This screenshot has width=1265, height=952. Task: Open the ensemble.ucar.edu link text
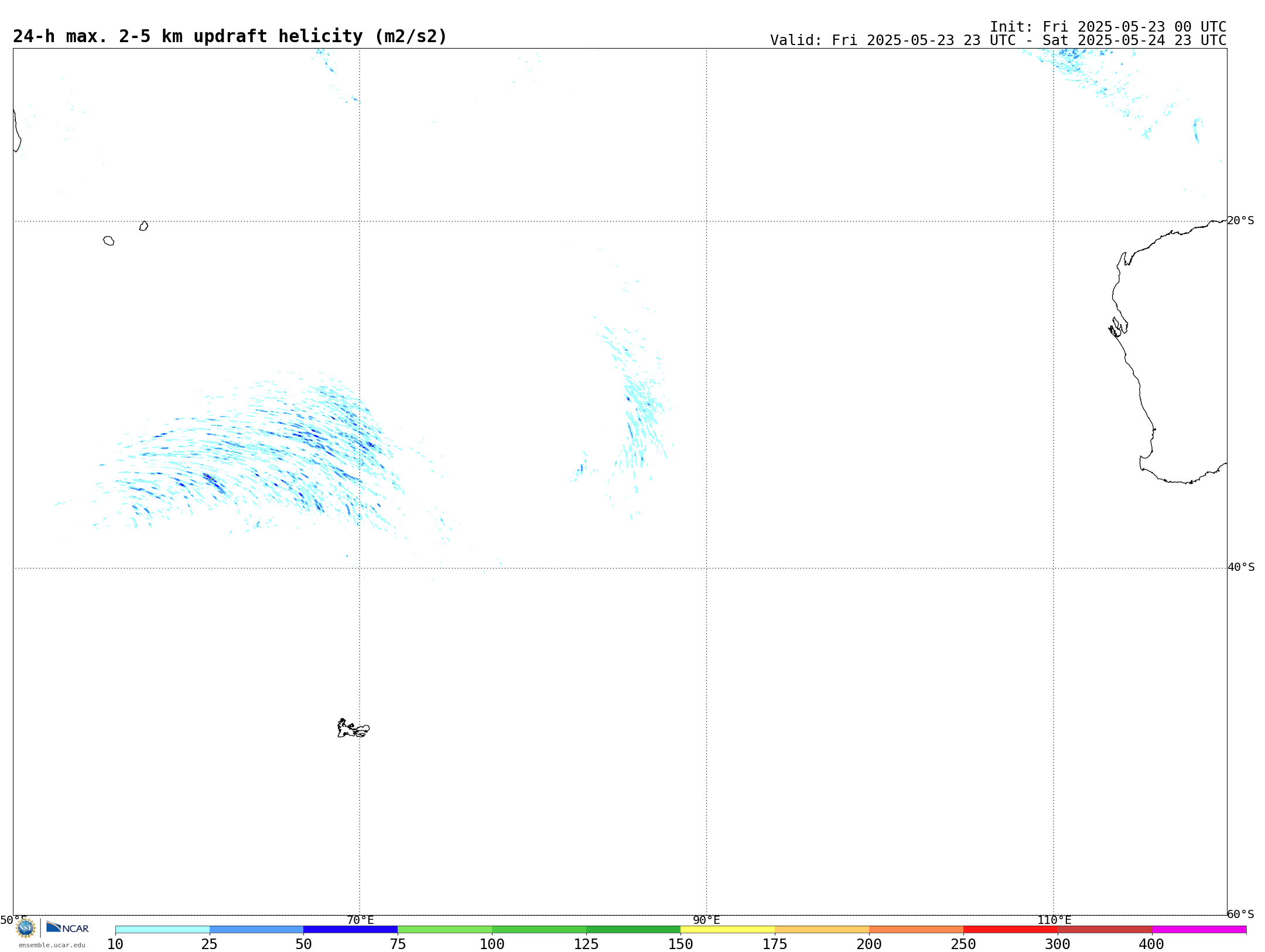pyautogui.click(x=52, y=945)
